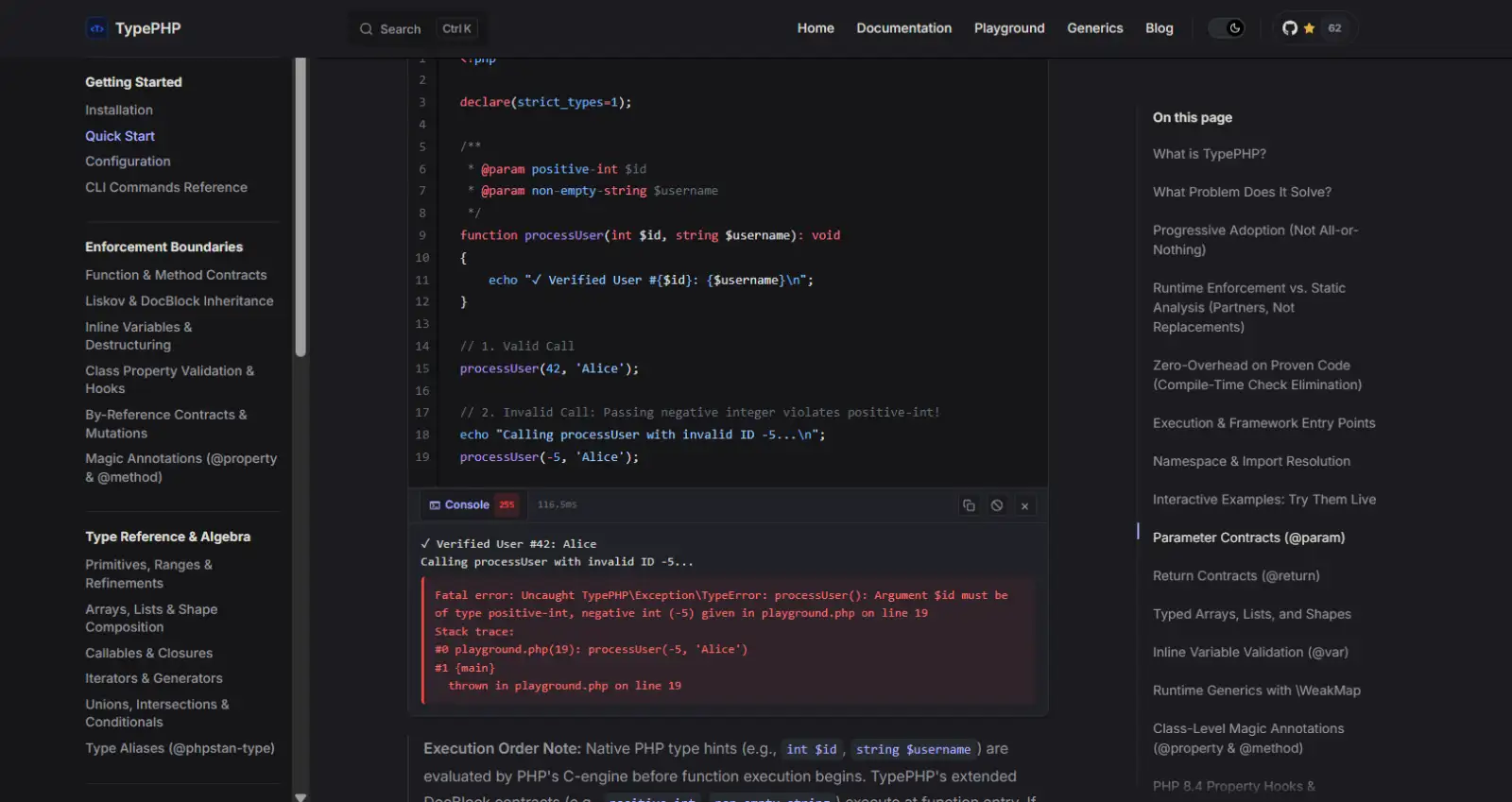The image size is (1512, 802).
Task: Open Liskov & DocBlock Inheritance page
Action: click(180, 300)
